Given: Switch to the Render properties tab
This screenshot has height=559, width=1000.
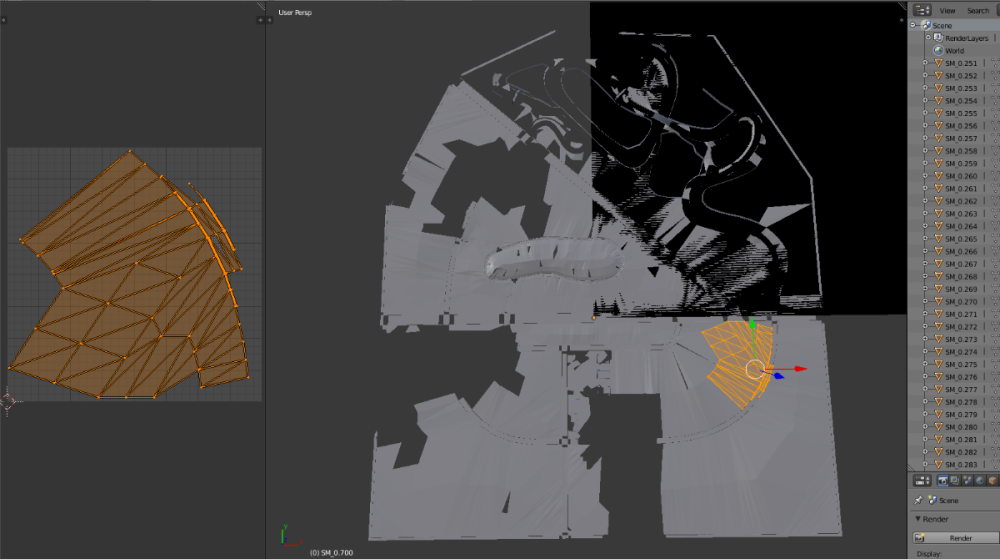Looking at the screenshot, I should point(943,481).
